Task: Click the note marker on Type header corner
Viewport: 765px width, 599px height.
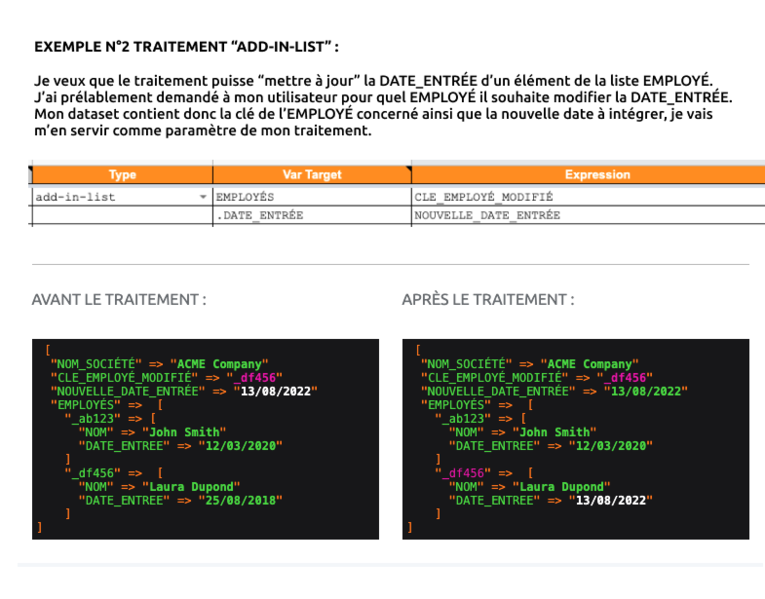Action: pyautogui.click(x=30, y=169)
